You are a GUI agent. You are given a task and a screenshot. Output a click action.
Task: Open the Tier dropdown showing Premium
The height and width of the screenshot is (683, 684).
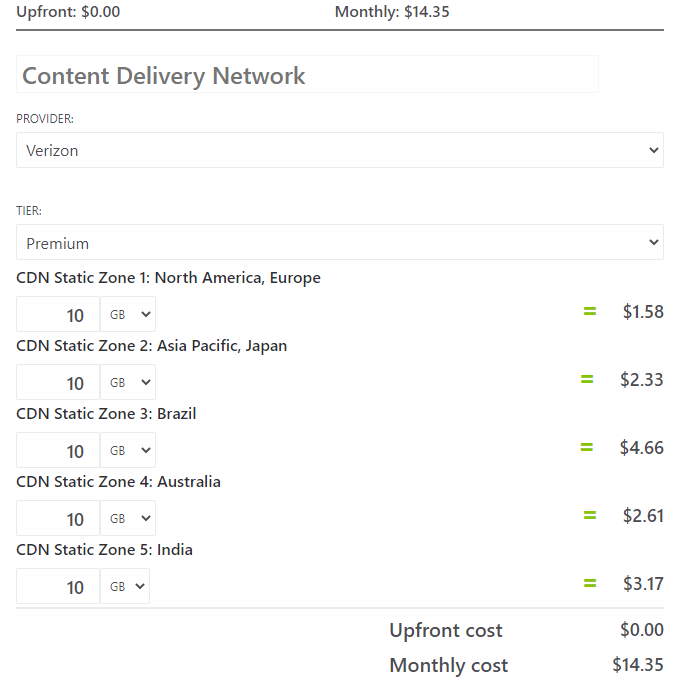point(340,242)
